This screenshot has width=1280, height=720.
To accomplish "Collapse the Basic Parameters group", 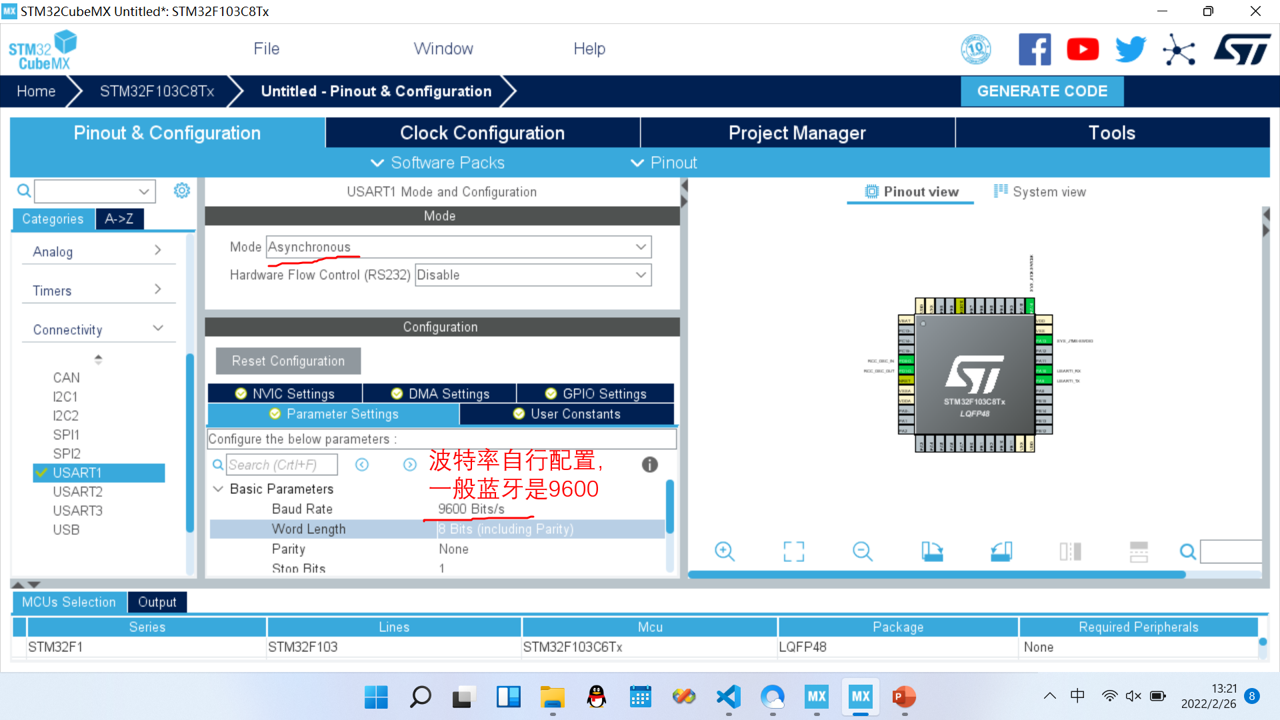I will point(218,489).
